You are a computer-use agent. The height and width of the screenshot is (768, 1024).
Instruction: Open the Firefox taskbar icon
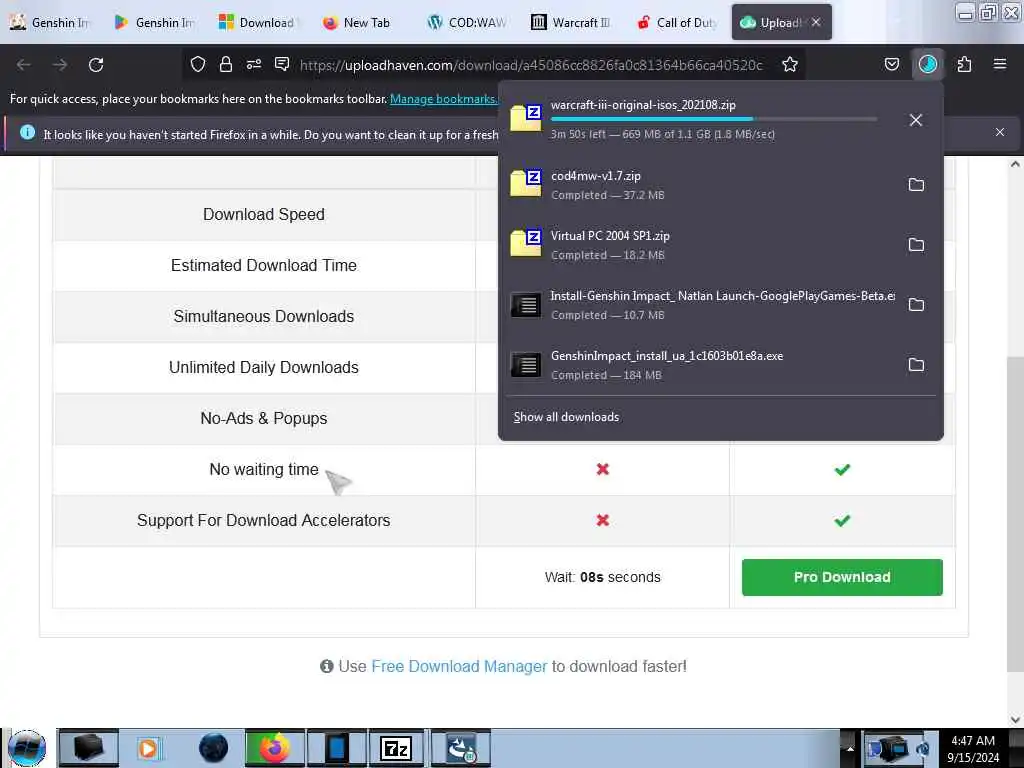[275, 748]
